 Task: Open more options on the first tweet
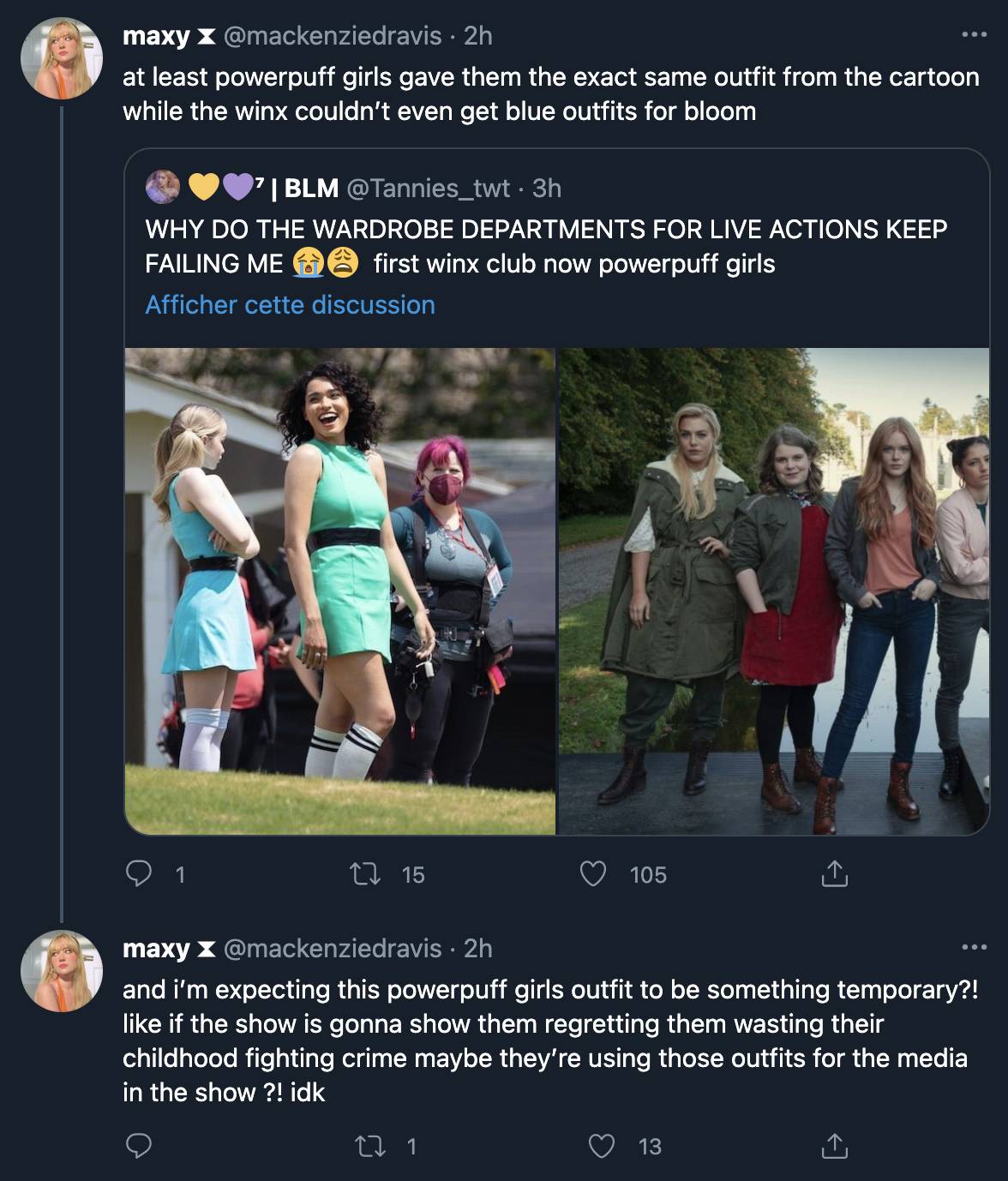point(974,35)
